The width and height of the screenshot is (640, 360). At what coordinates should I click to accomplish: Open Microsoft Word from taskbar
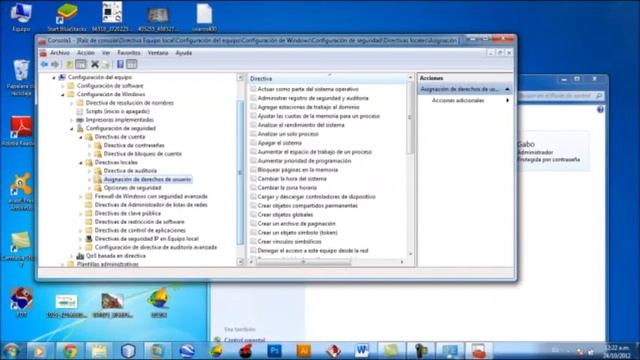(362, 351)
